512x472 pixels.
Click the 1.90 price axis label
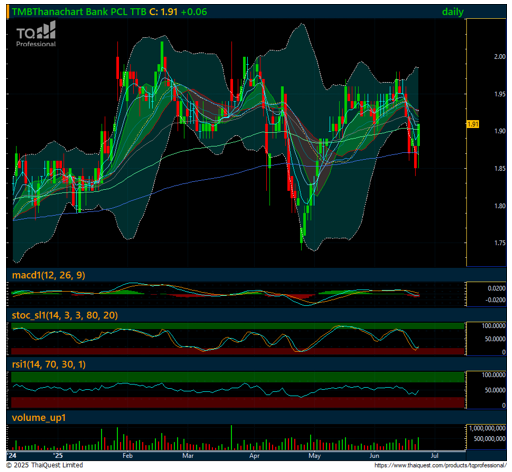[x=500, y=131]
